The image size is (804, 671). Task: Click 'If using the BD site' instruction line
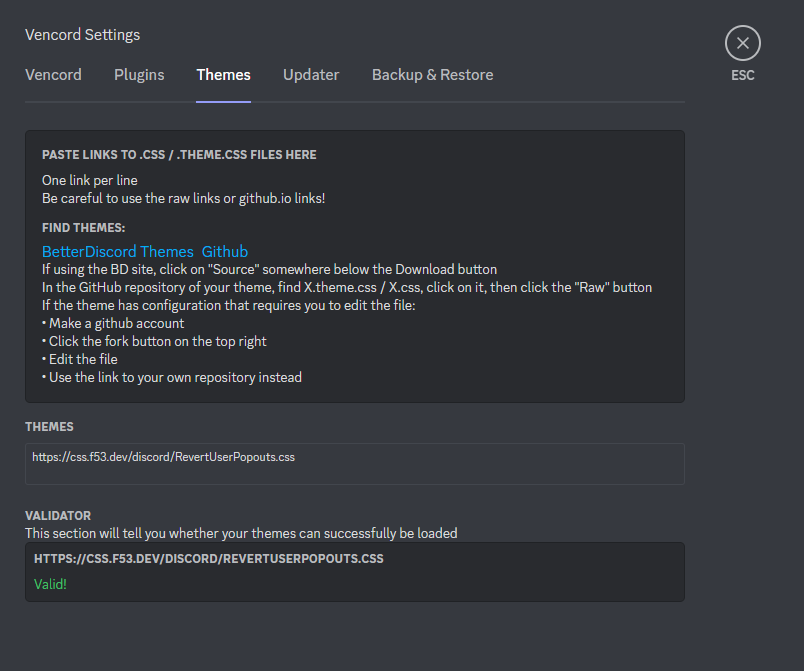point(269,270)
